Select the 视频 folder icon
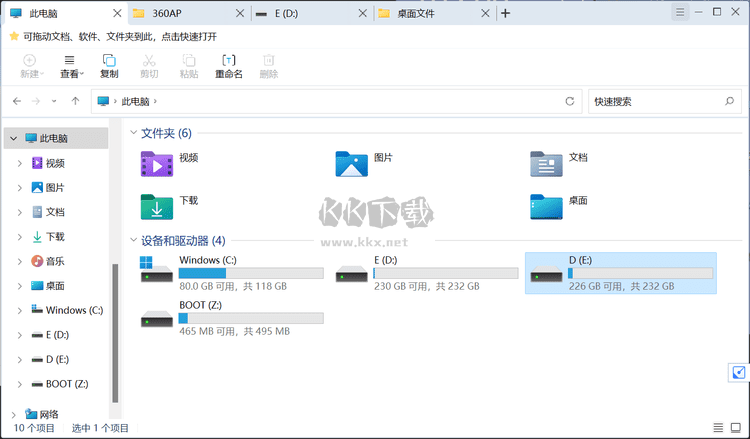 point(157,164)
